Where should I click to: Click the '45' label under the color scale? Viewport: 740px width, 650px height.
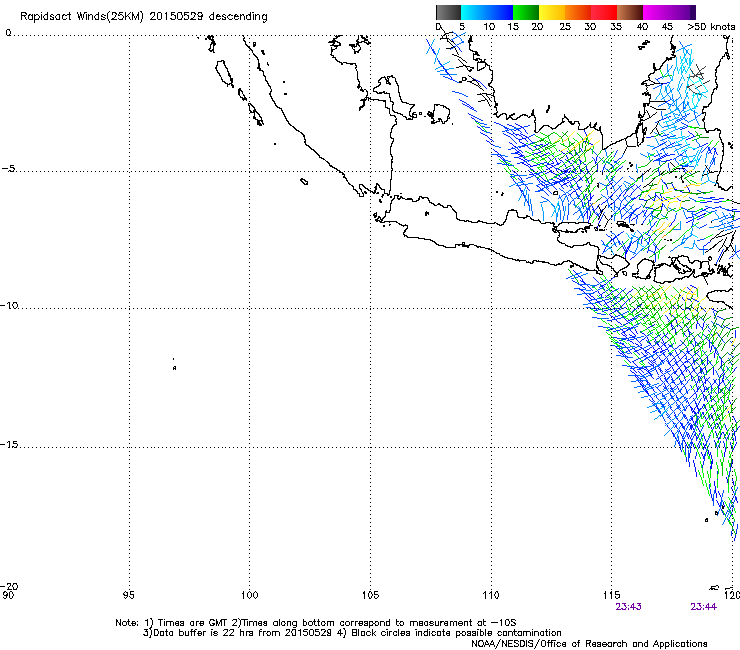tap(667, 27)
